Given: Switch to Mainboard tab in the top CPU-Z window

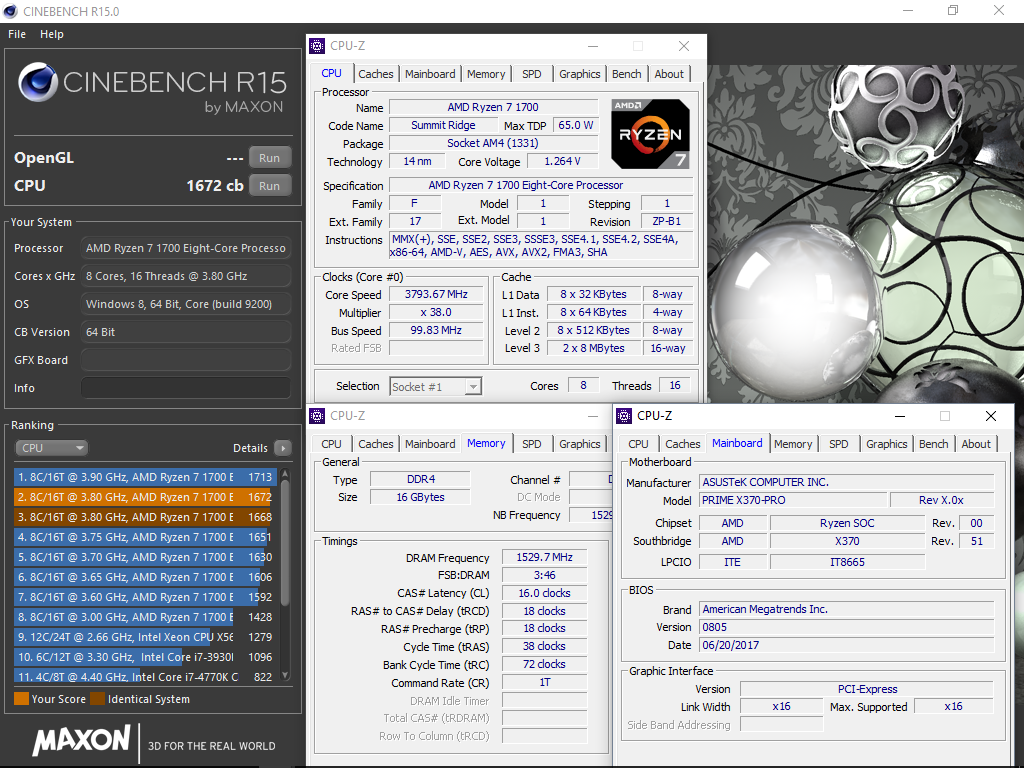Looking at the screenshot, I should [430, 74].
